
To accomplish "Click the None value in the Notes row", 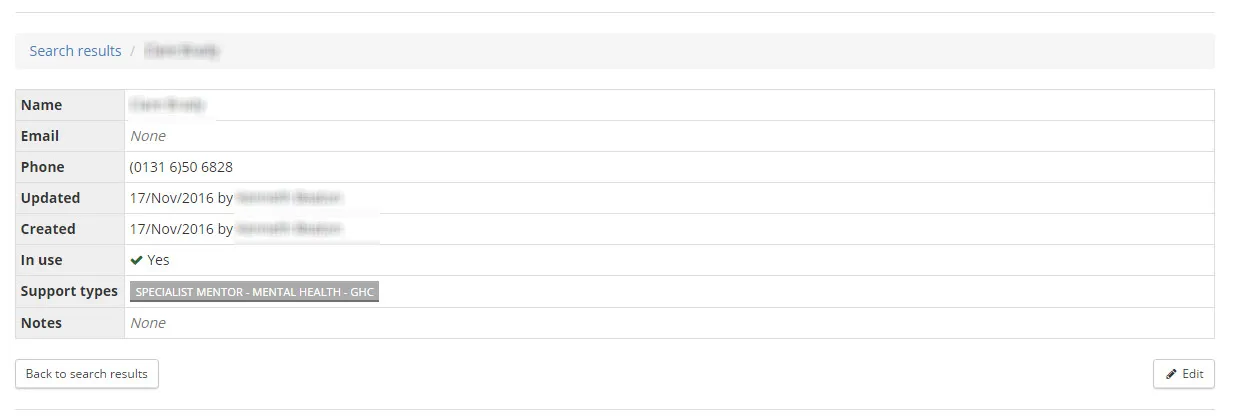I will point(148,323).
